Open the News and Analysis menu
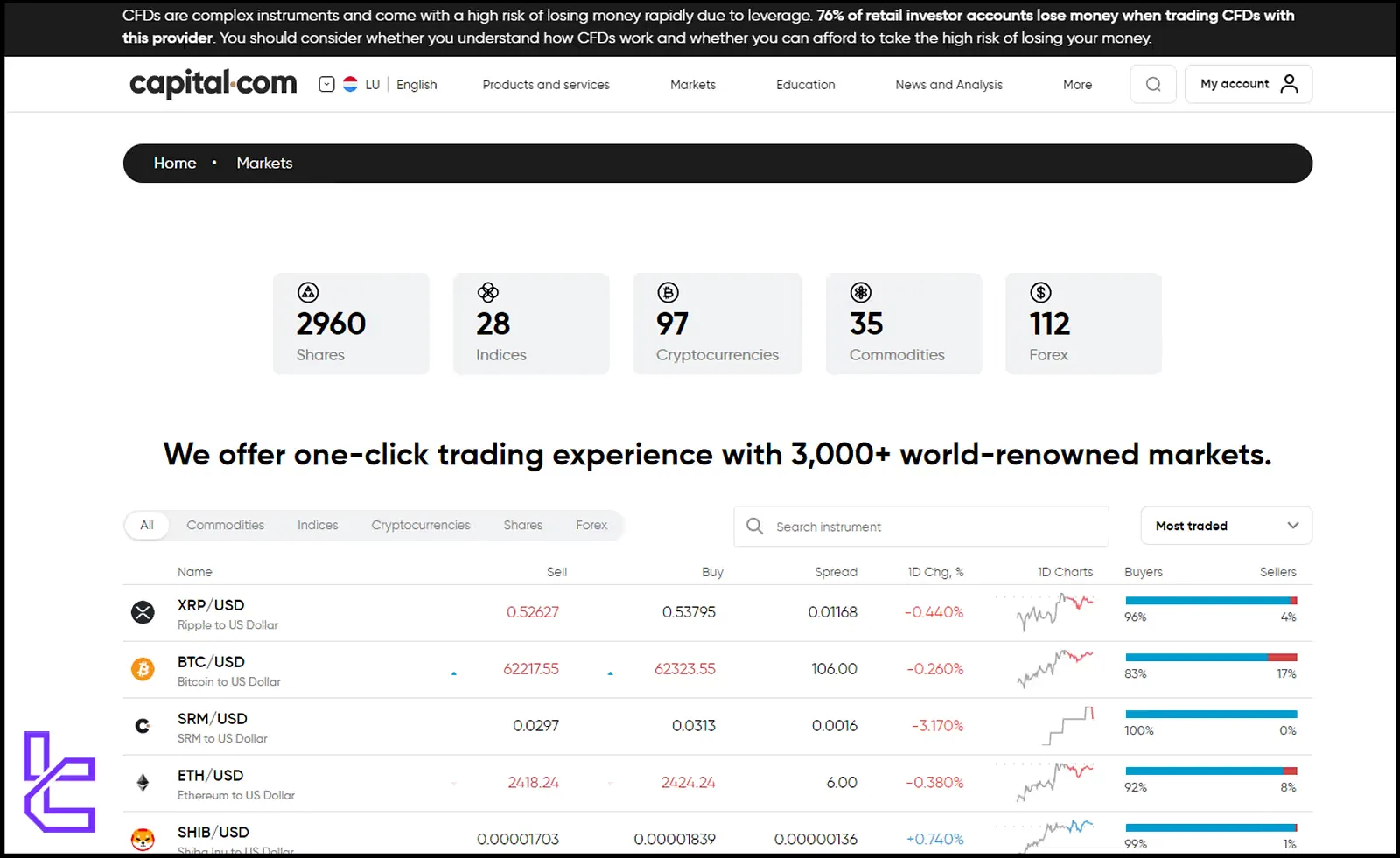The image size is (1400, 858). (x=949, y=85)
